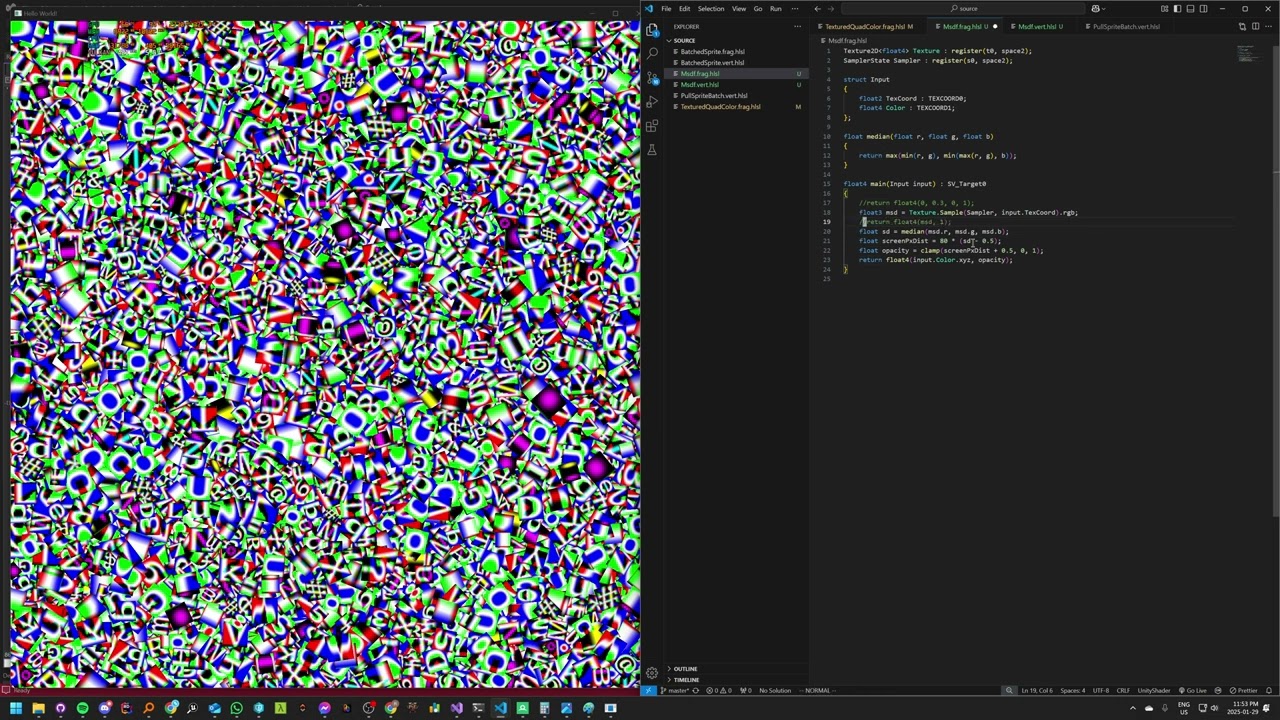Open the View menu

739,9
